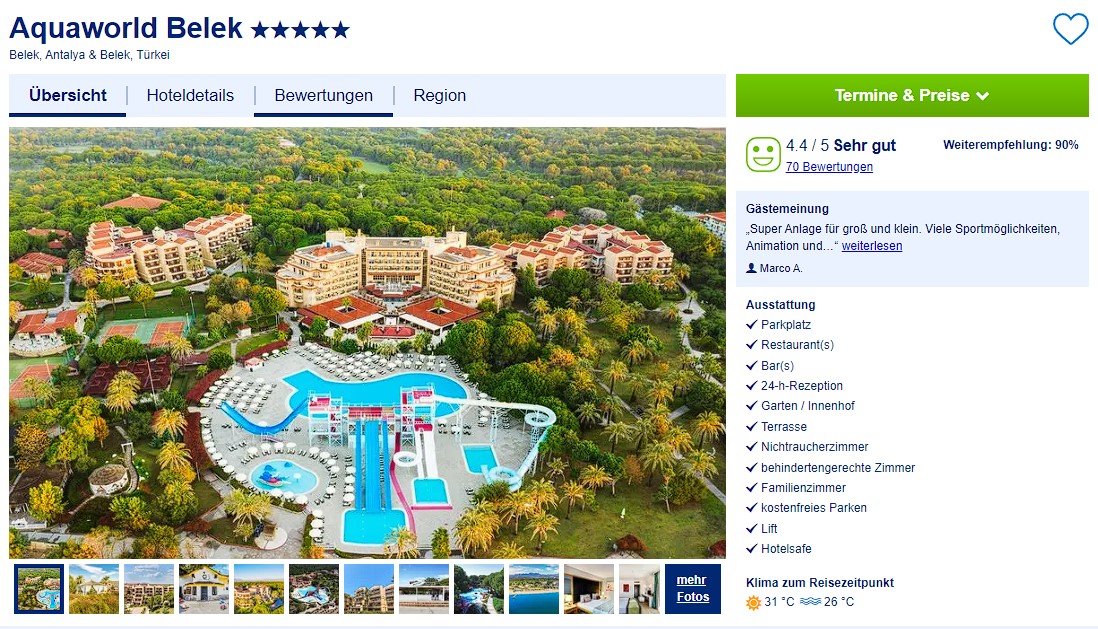Select the Region tab
This screenshot has height=629, width=1098.
pyautogui.click(x=439, y=95)
